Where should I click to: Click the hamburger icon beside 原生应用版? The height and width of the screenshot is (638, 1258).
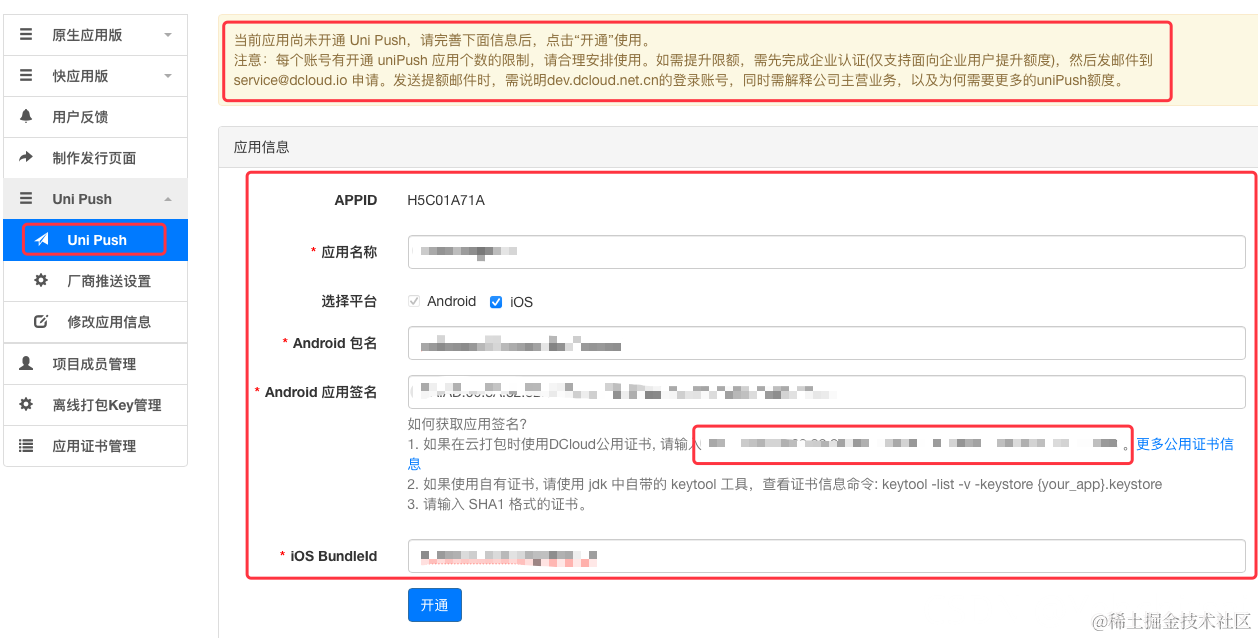pos(27,35)
